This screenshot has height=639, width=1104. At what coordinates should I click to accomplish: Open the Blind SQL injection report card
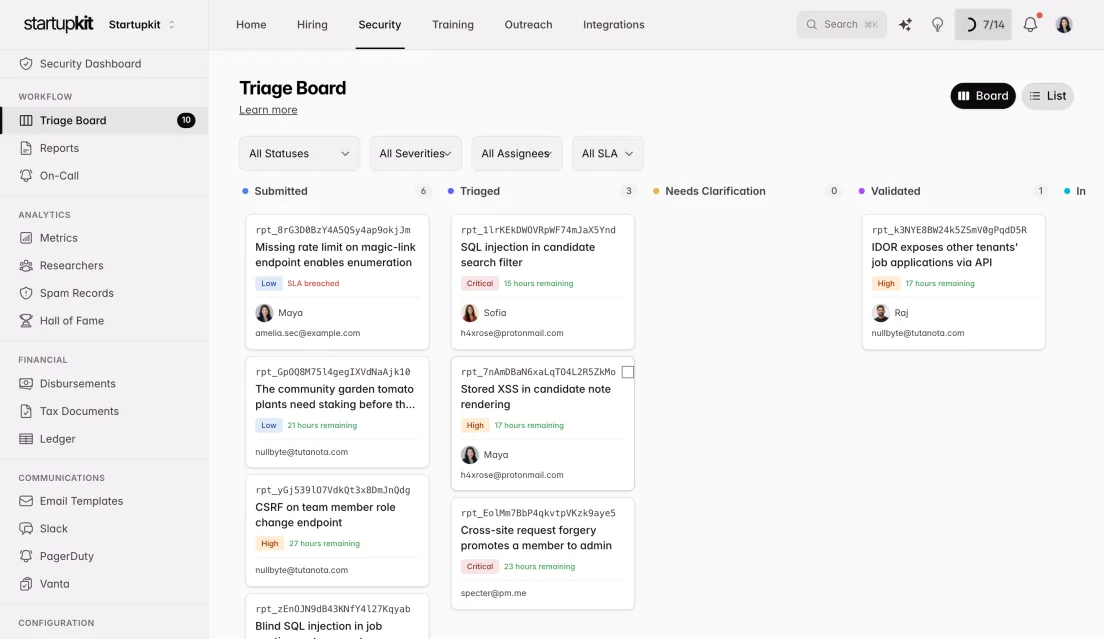(337, 617)
